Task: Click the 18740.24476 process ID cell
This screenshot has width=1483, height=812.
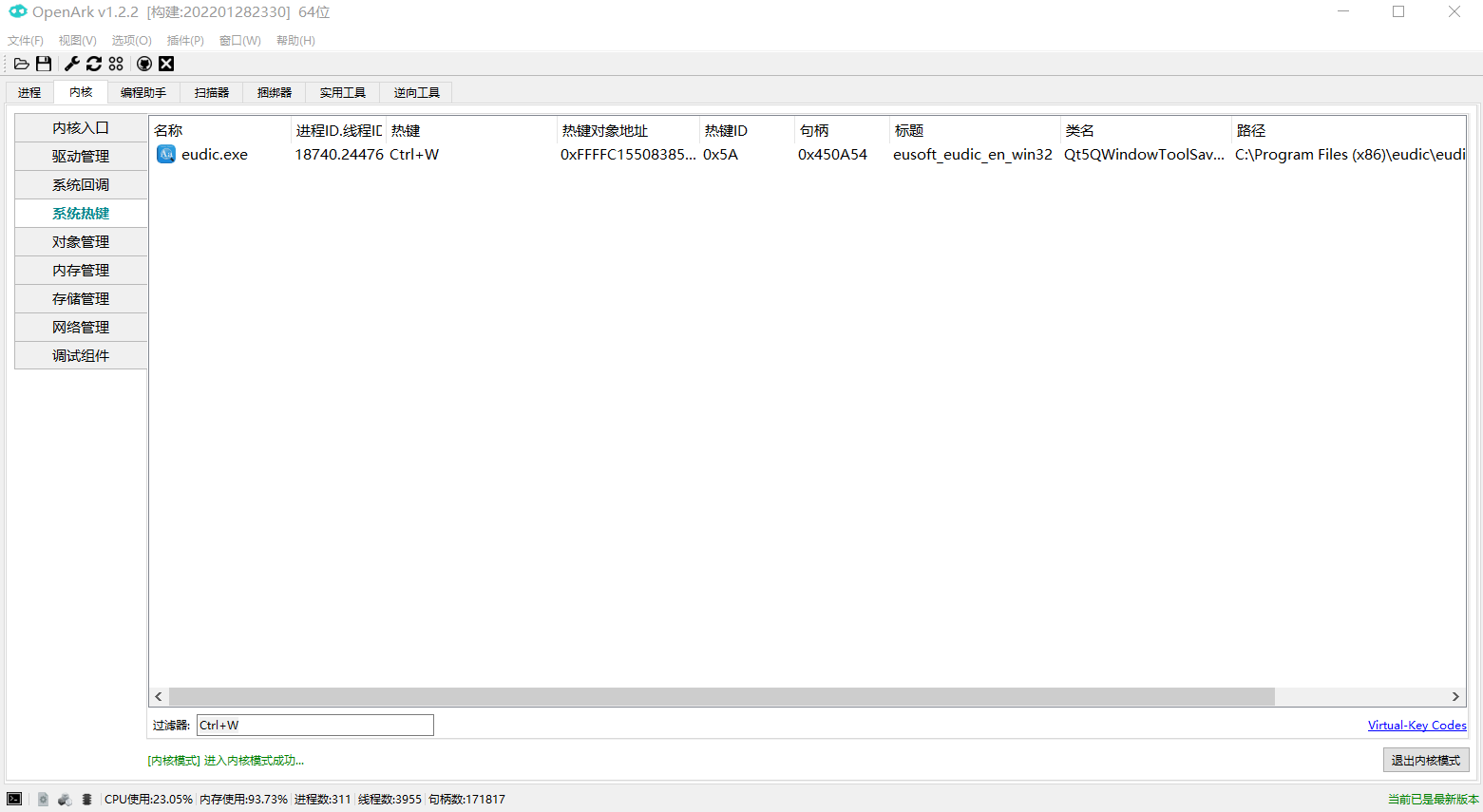Action: tap(339, 154)
